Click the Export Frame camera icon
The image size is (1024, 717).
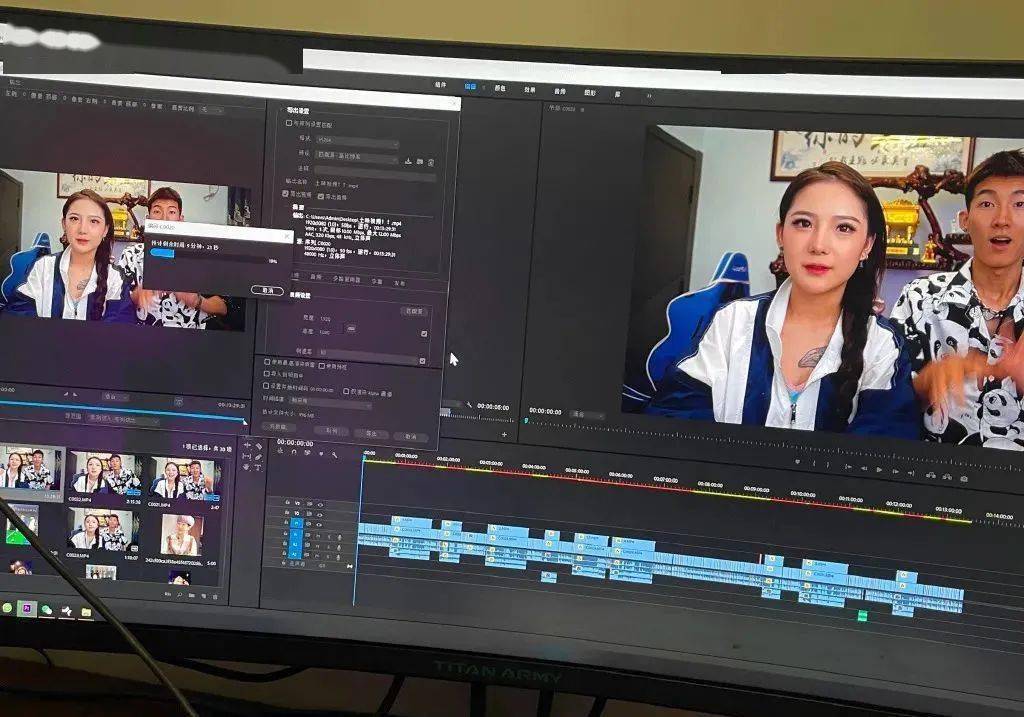point(964,479)
